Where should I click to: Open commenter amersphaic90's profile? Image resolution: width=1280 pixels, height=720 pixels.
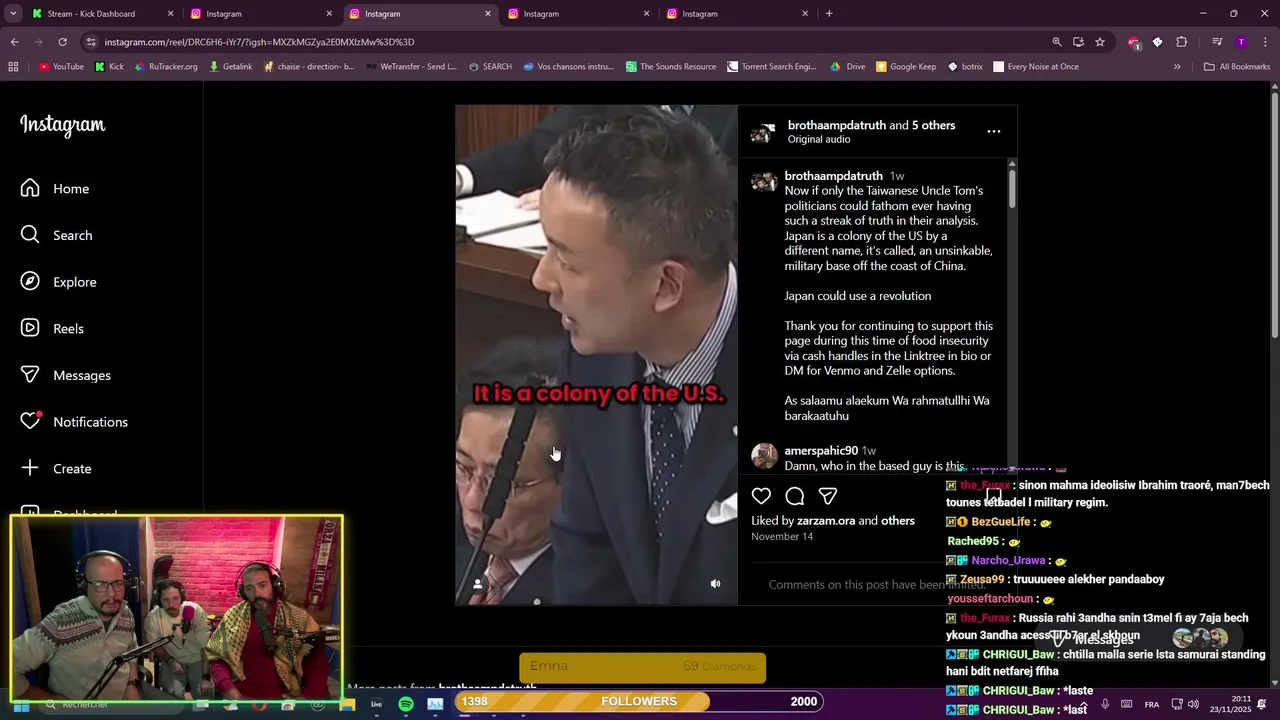(821, 451)
